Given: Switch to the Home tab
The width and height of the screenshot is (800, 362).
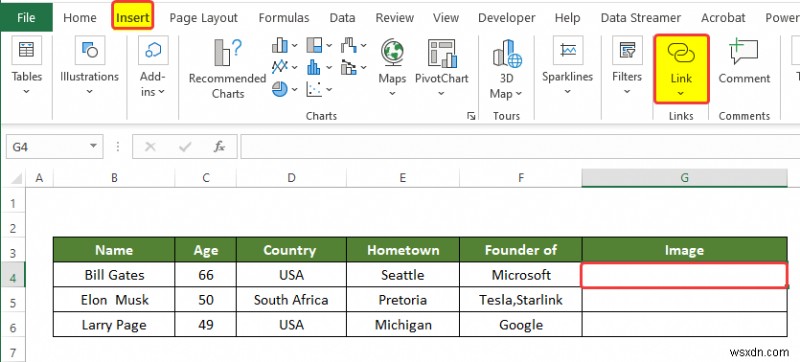Looking at the screenshot, I should click(80, 18).
